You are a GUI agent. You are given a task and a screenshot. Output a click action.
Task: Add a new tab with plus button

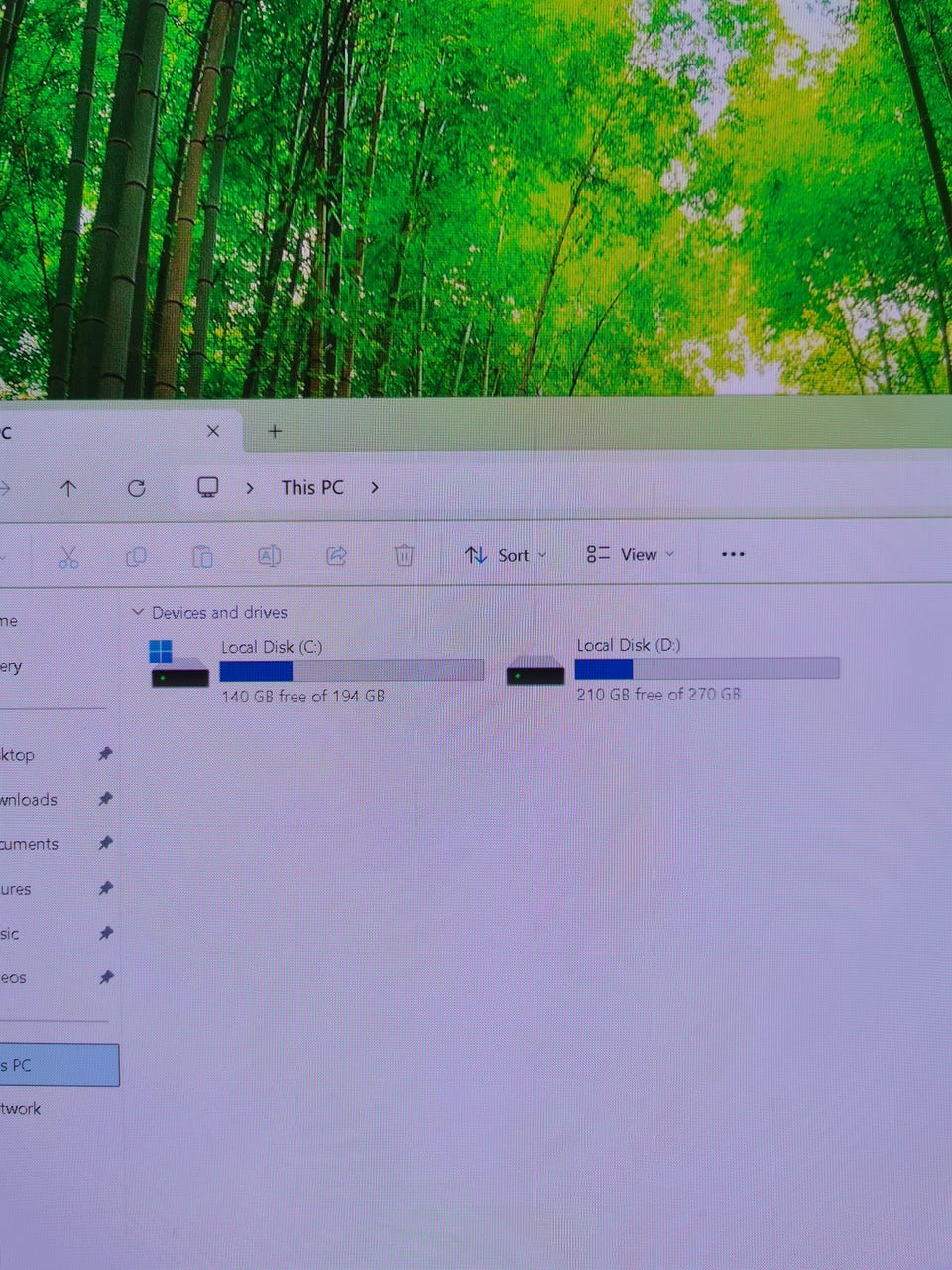[276, 431]
